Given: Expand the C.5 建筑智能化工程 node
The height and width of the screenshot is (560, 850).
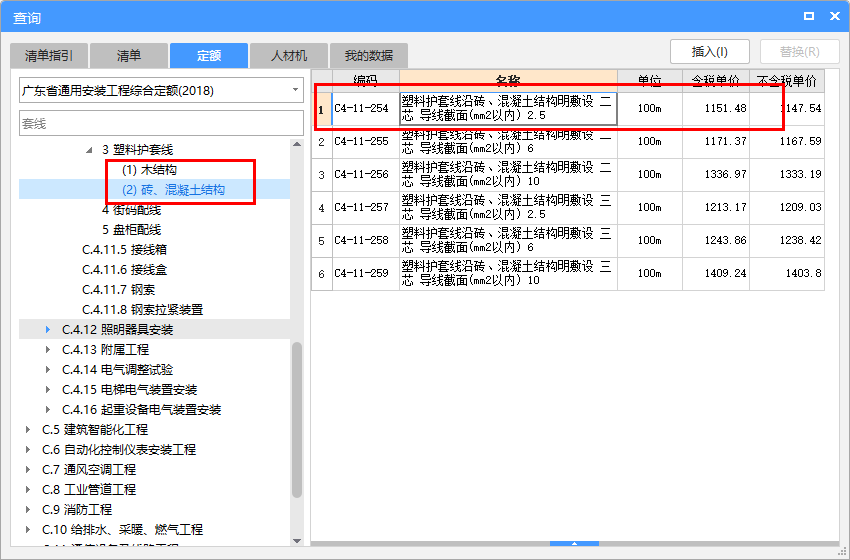Looking at the screenshot, I should coord(28,430).
